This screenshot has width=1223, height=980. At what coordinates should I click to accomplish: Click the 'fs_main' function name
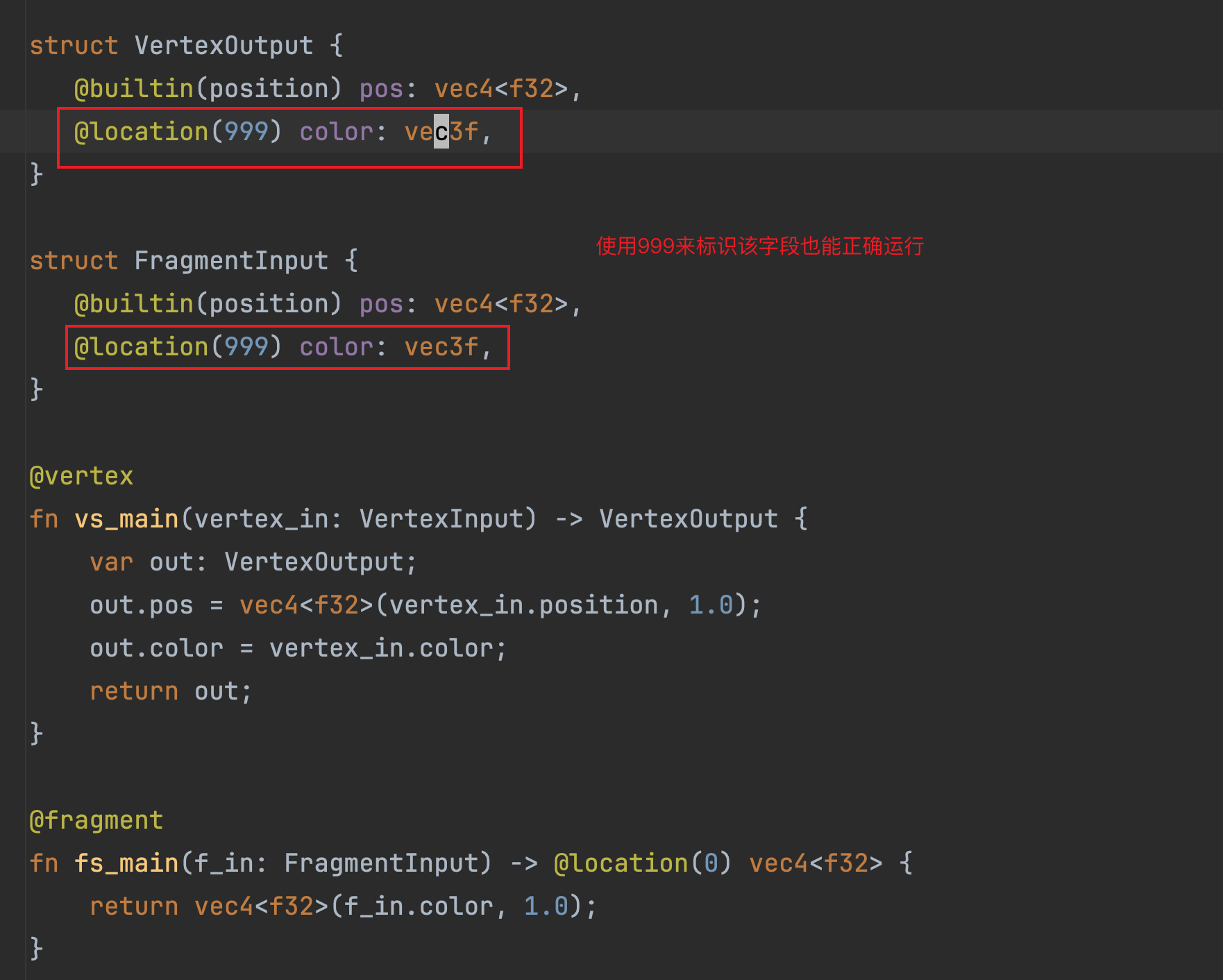click(x=127, y=863)
